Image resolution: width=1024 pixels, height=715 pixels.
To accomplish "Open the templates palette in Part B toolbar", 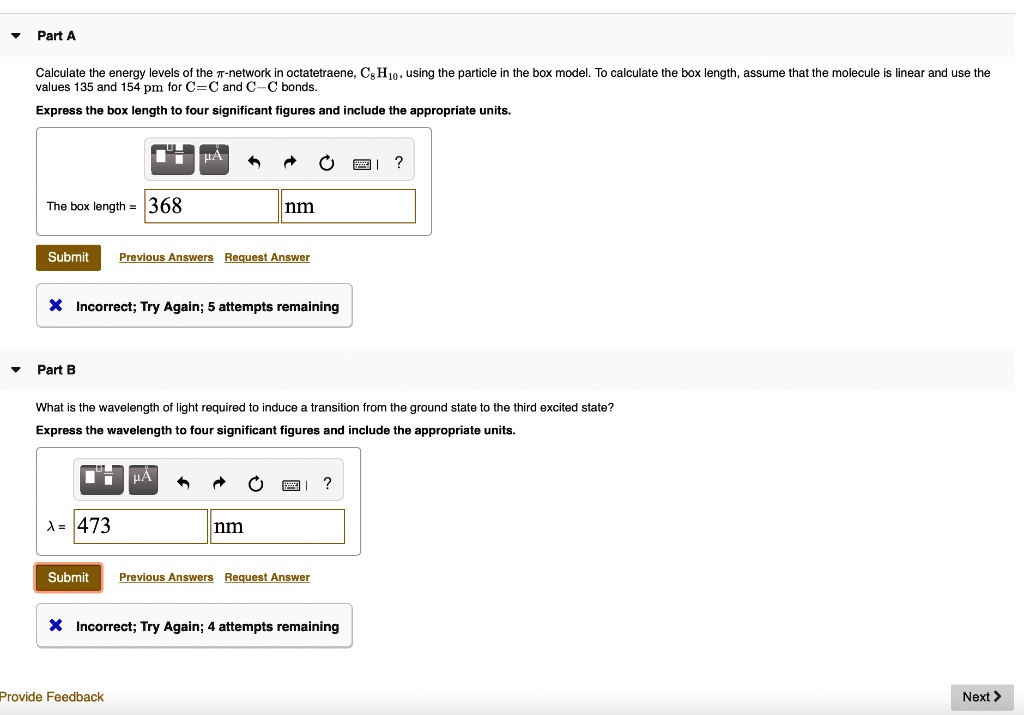I will pyautogui.click(x=100, y=479).
